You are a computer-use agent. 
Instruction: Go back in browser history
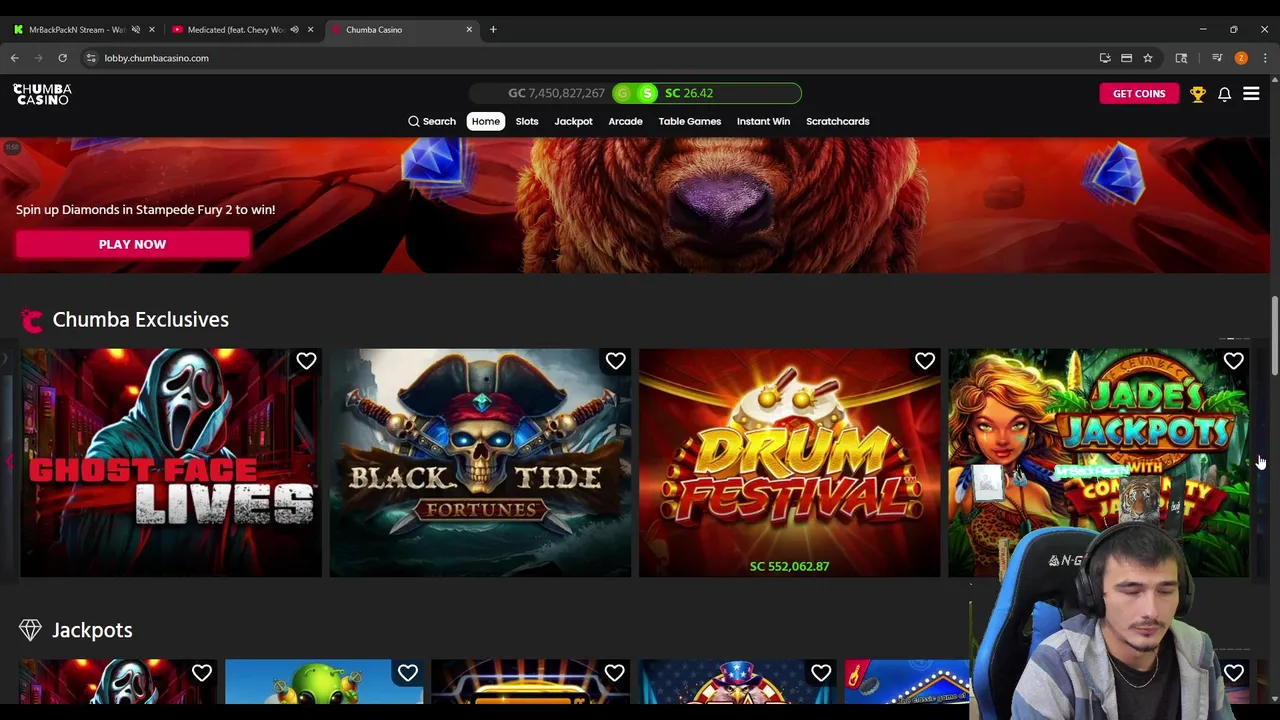click(15, 58)
